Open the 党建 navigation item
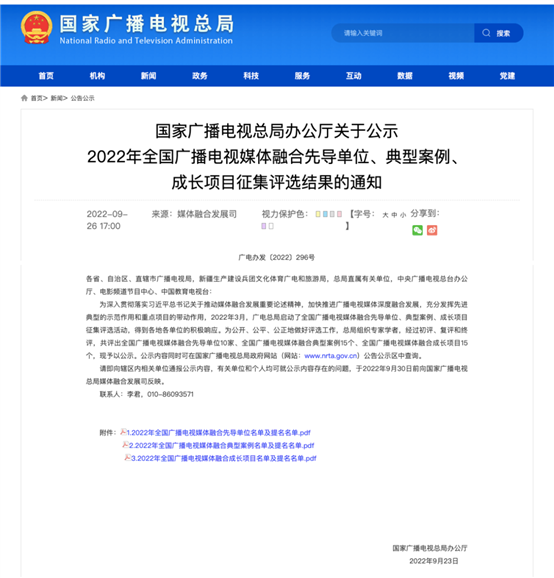This screenshot has width=554, height=578. tap(507, 76)
